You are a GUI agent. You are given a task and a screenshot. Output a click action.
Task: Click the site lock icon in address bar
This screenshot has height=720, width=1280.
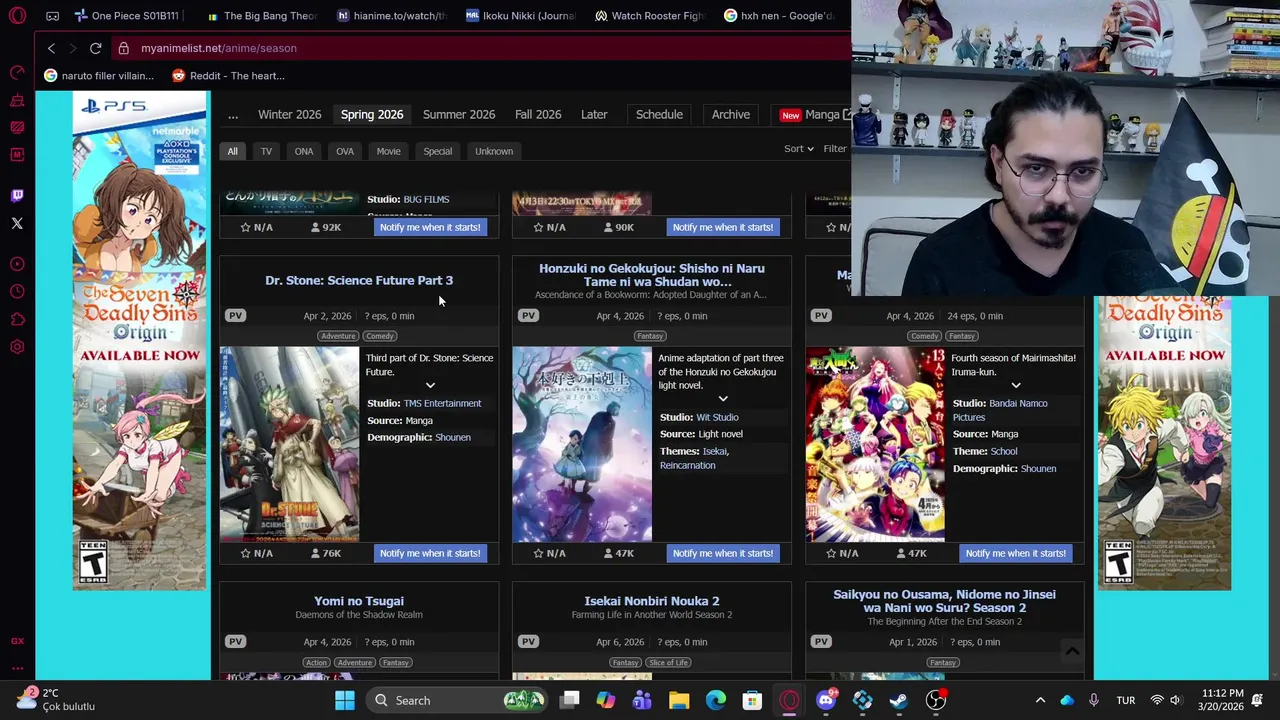tap(123, 48)
